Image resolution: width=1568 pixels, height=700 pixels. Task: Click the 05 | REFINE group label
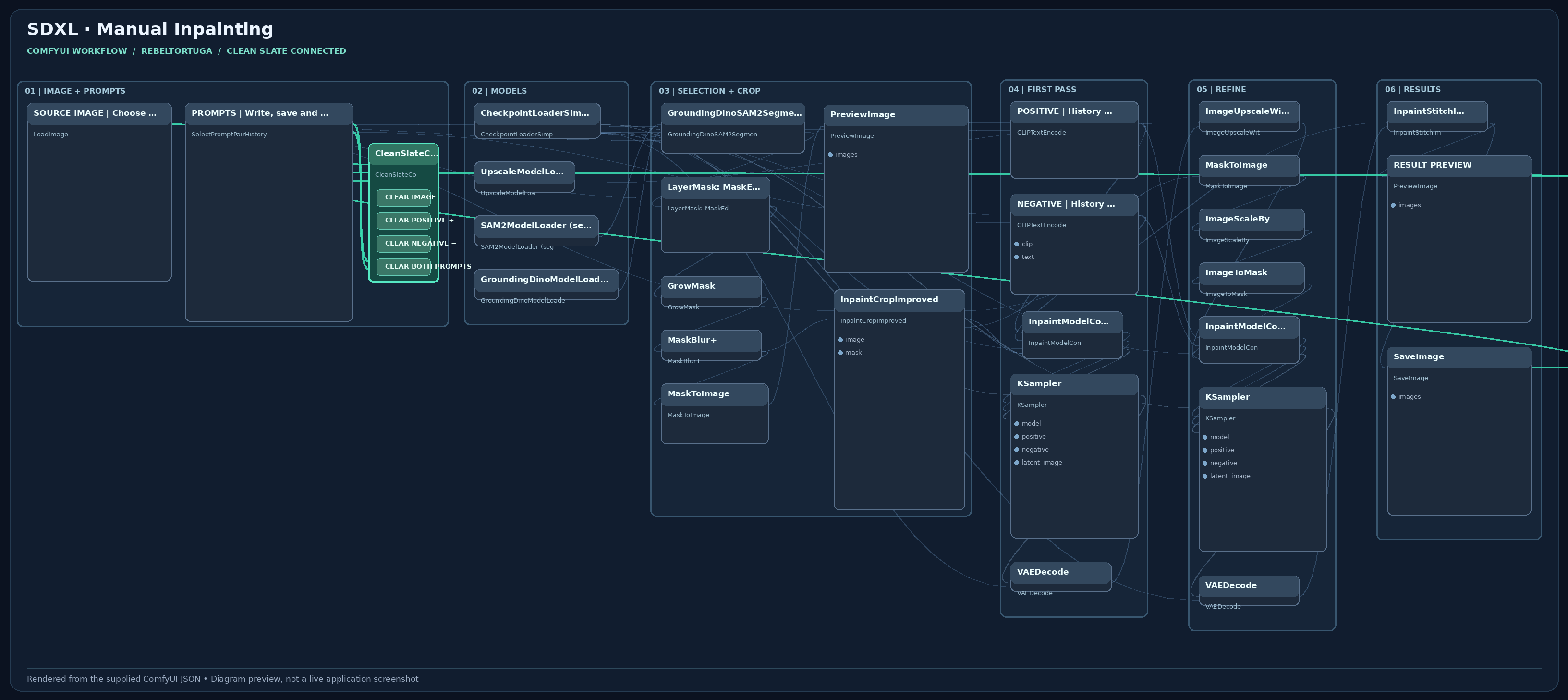(1221, 89)
